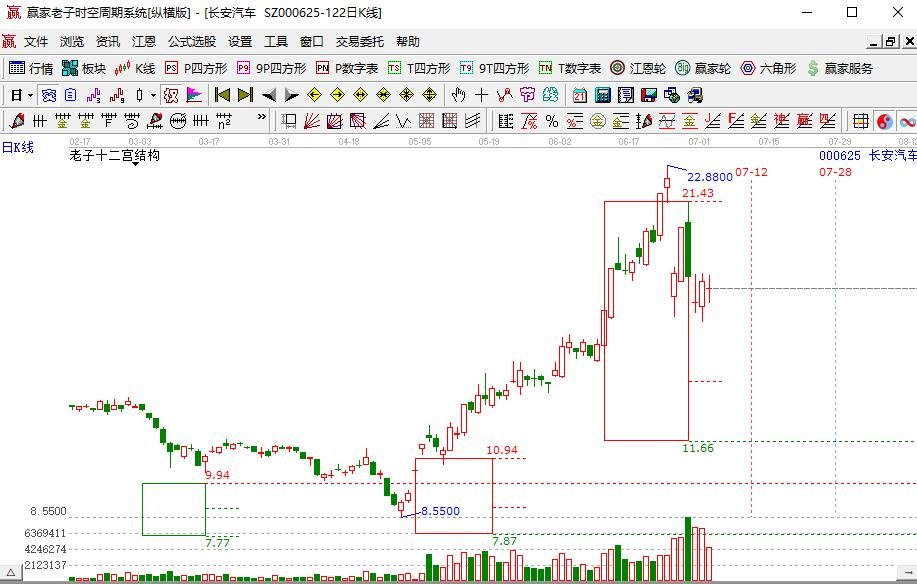
Task: Expand the toolbar overflow chevron
Action: pyautogui.click(x=261, y=118)
